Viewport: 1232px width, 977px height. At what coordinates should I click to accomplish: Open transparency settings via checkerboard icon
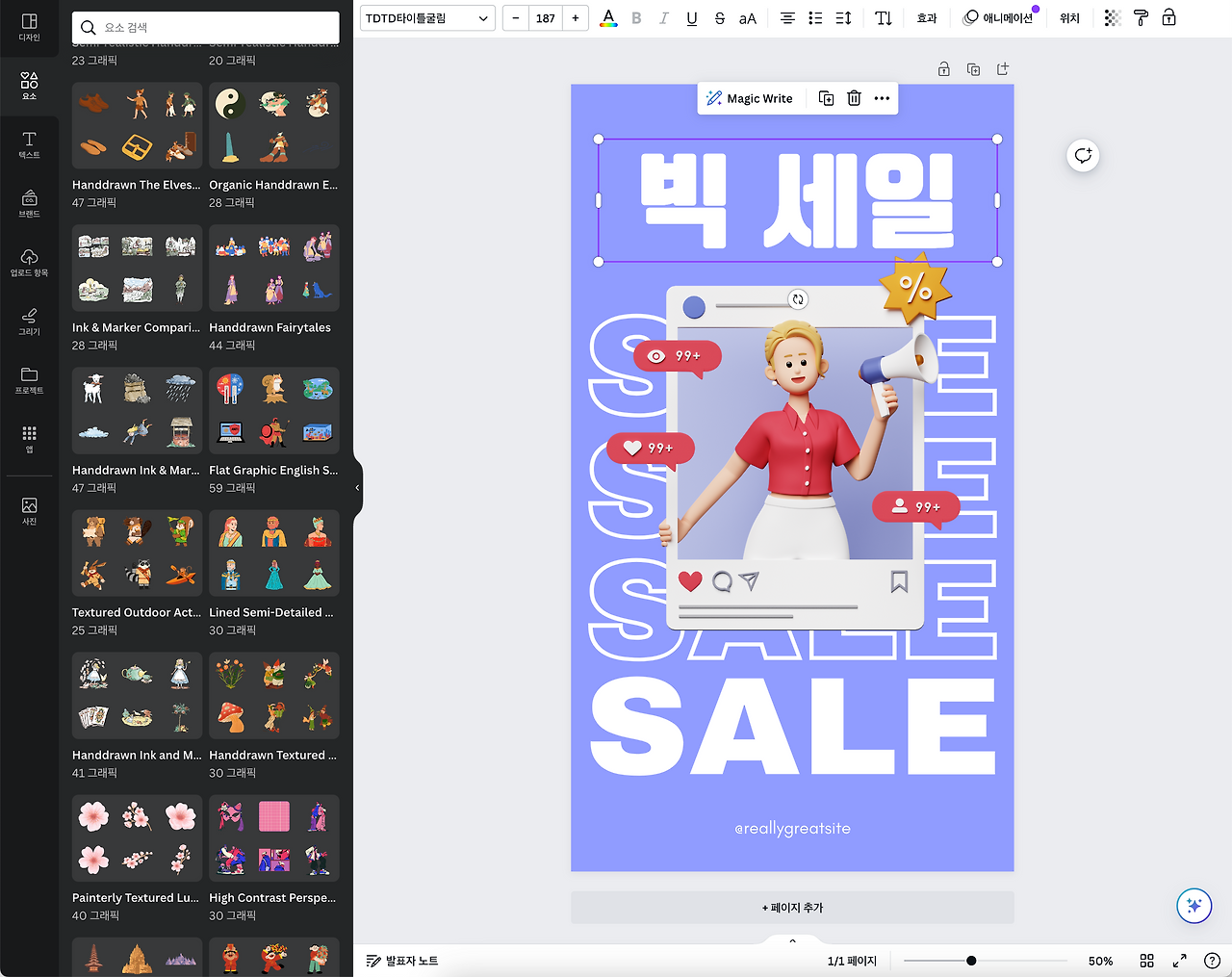(x=1112, y=17)
